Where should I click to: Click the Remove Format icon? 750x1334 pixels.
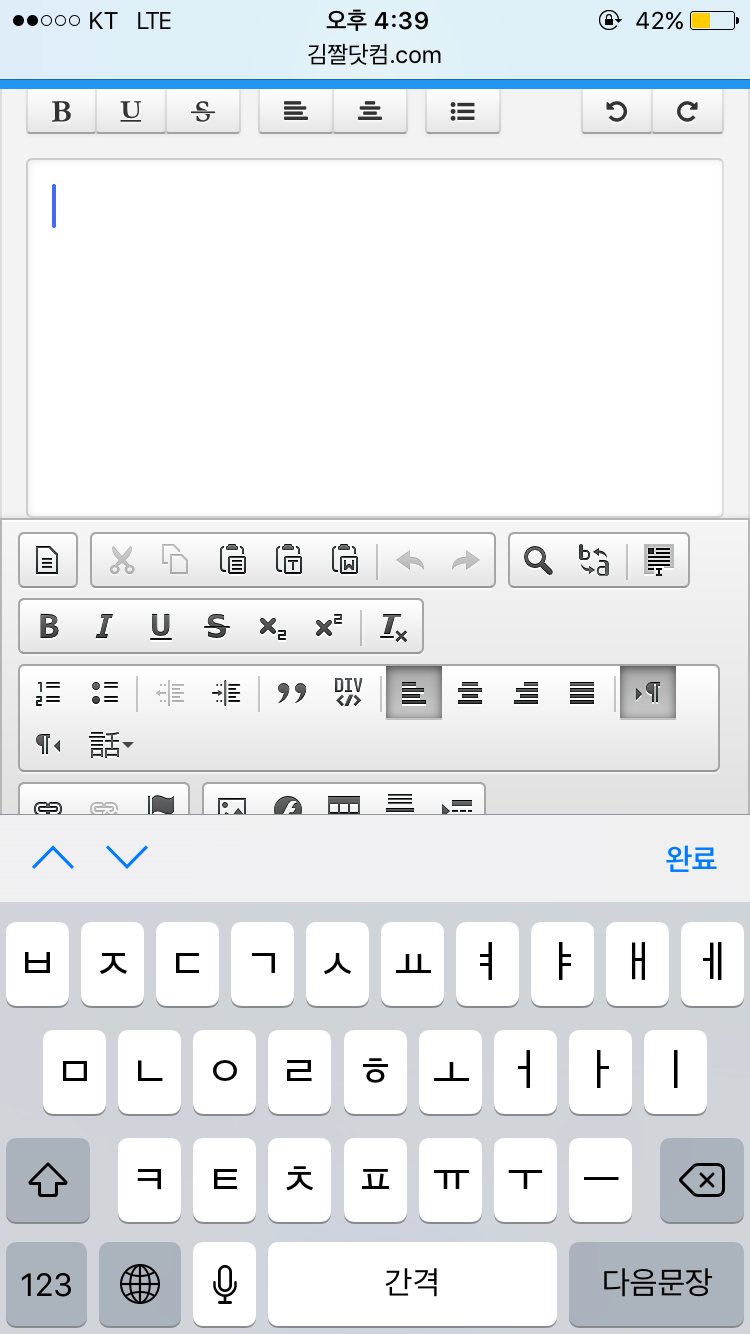point(393,626)
